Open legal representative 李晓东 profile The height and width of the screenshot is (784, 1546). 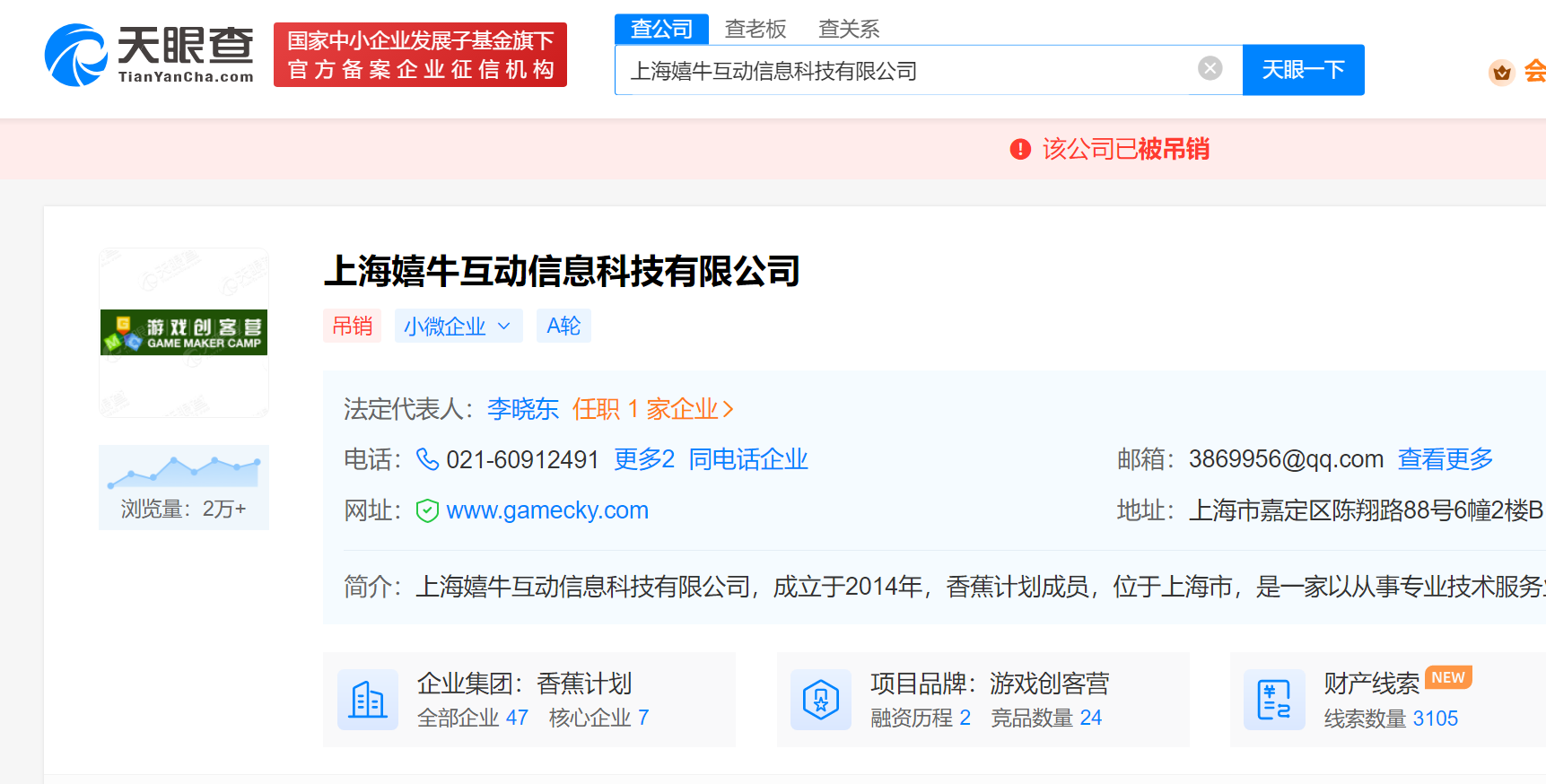[x=523, y=409]
